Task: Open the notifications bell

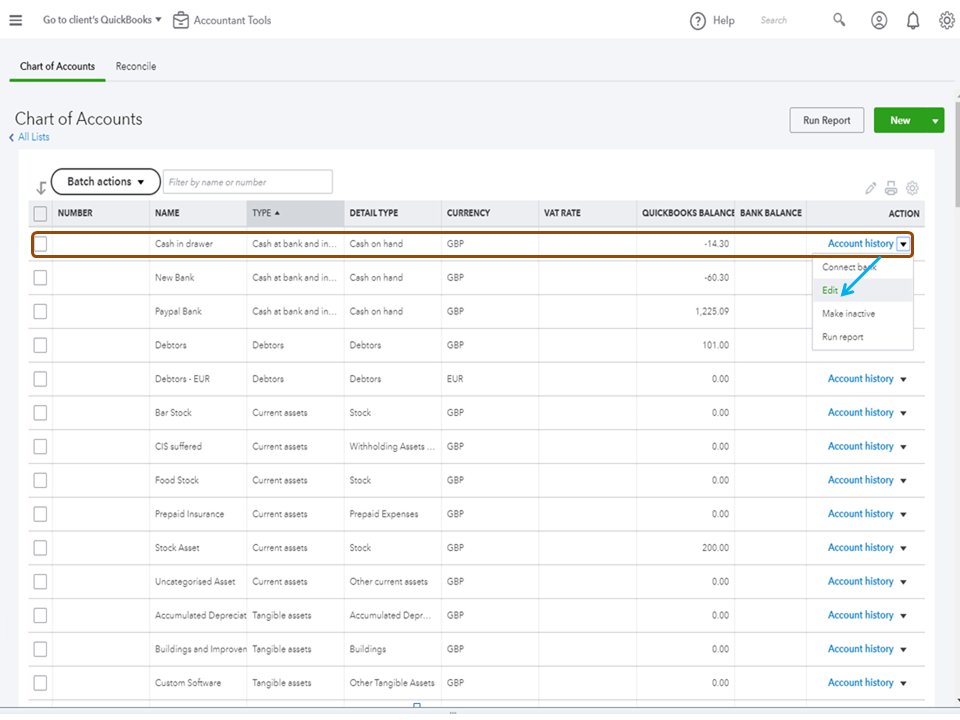Action: 913,20
